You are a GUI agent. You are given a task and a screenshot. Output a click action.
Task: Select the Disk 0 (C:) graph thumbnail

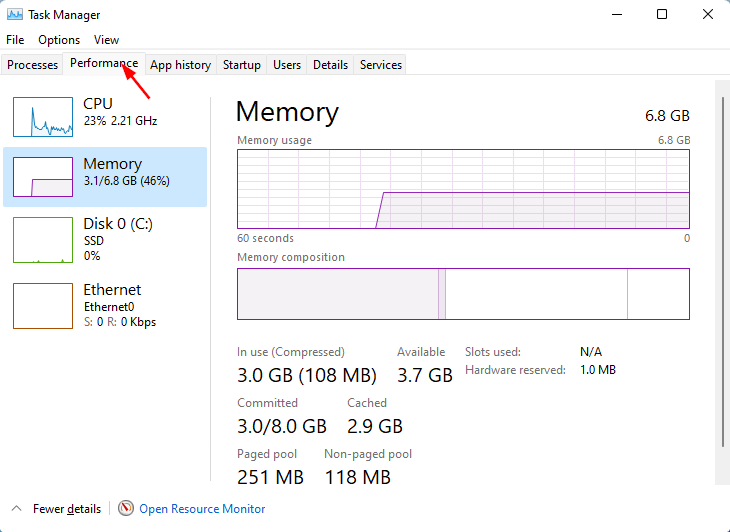coord(43,240)
